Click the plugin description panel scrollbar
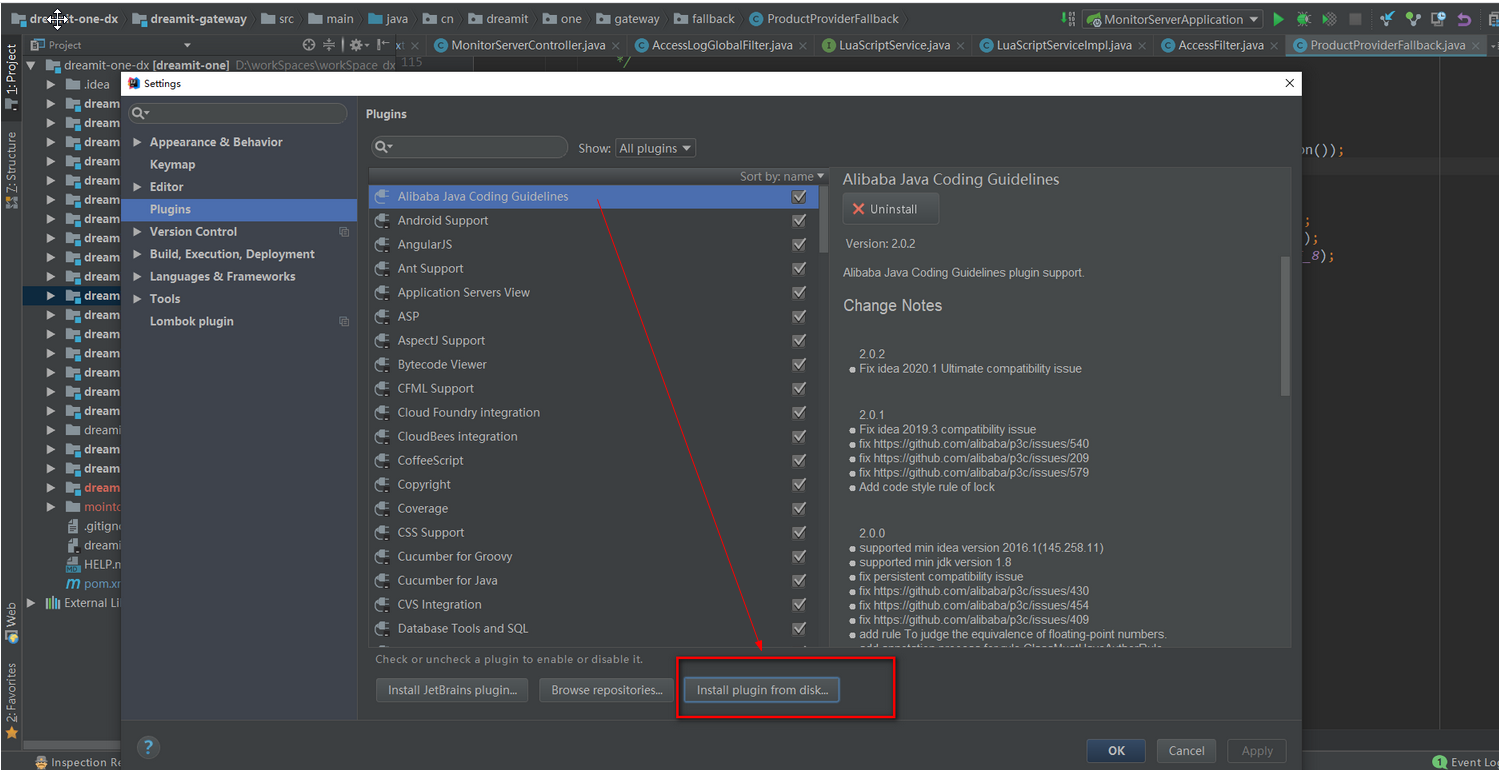This screenshot has width=1499, height=770. pos(1286,325)
